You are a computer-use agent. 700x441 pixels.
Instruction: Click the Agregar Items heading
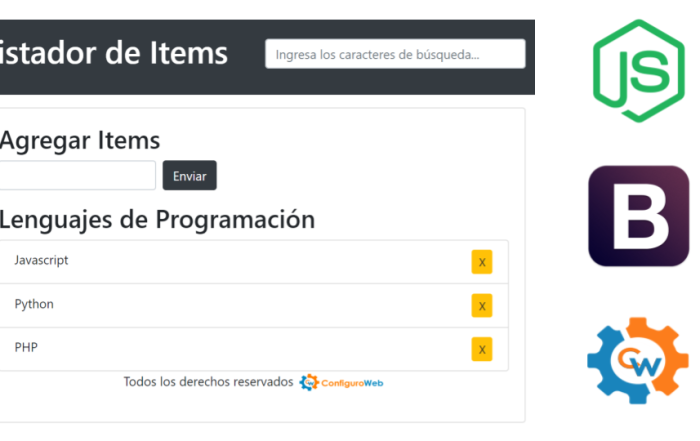click(x=80, y=141)
